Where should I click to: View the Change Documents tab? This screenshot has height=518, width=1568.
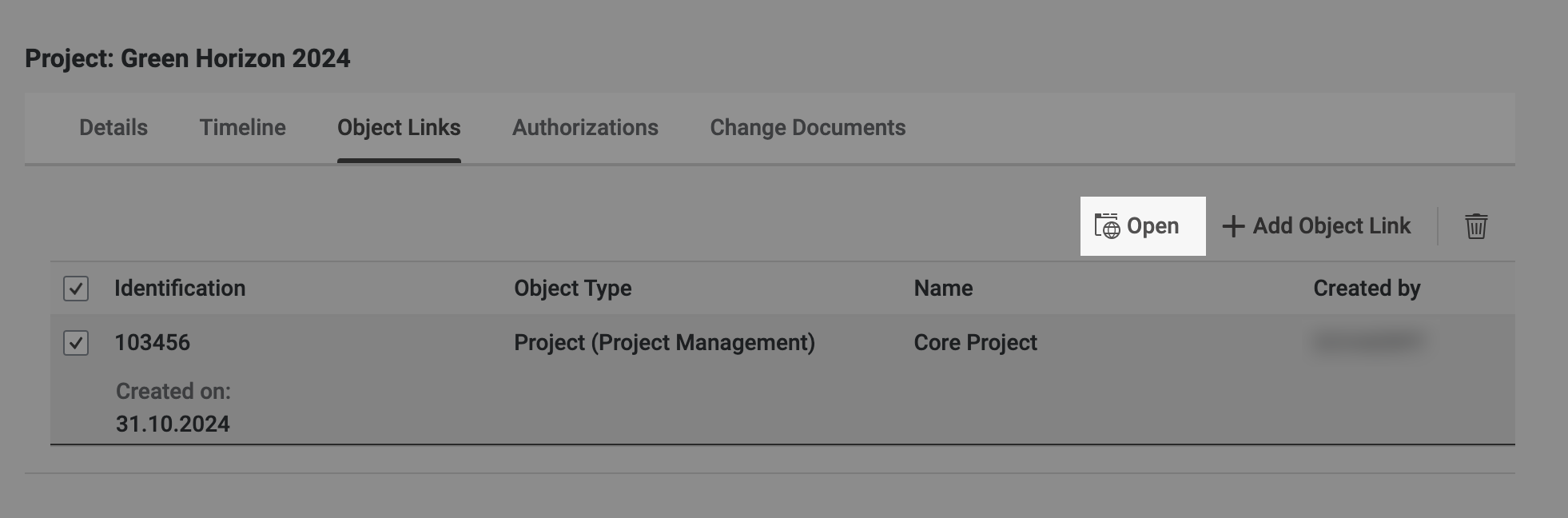click(808, 128)
